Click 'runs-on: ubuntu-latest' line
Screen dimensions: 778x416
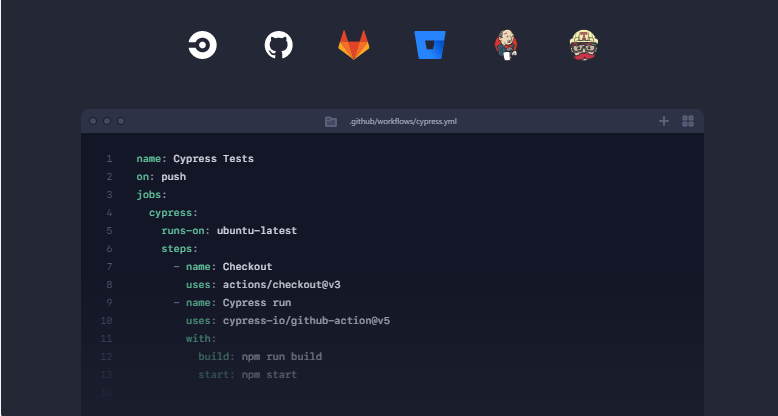point(229,231)
